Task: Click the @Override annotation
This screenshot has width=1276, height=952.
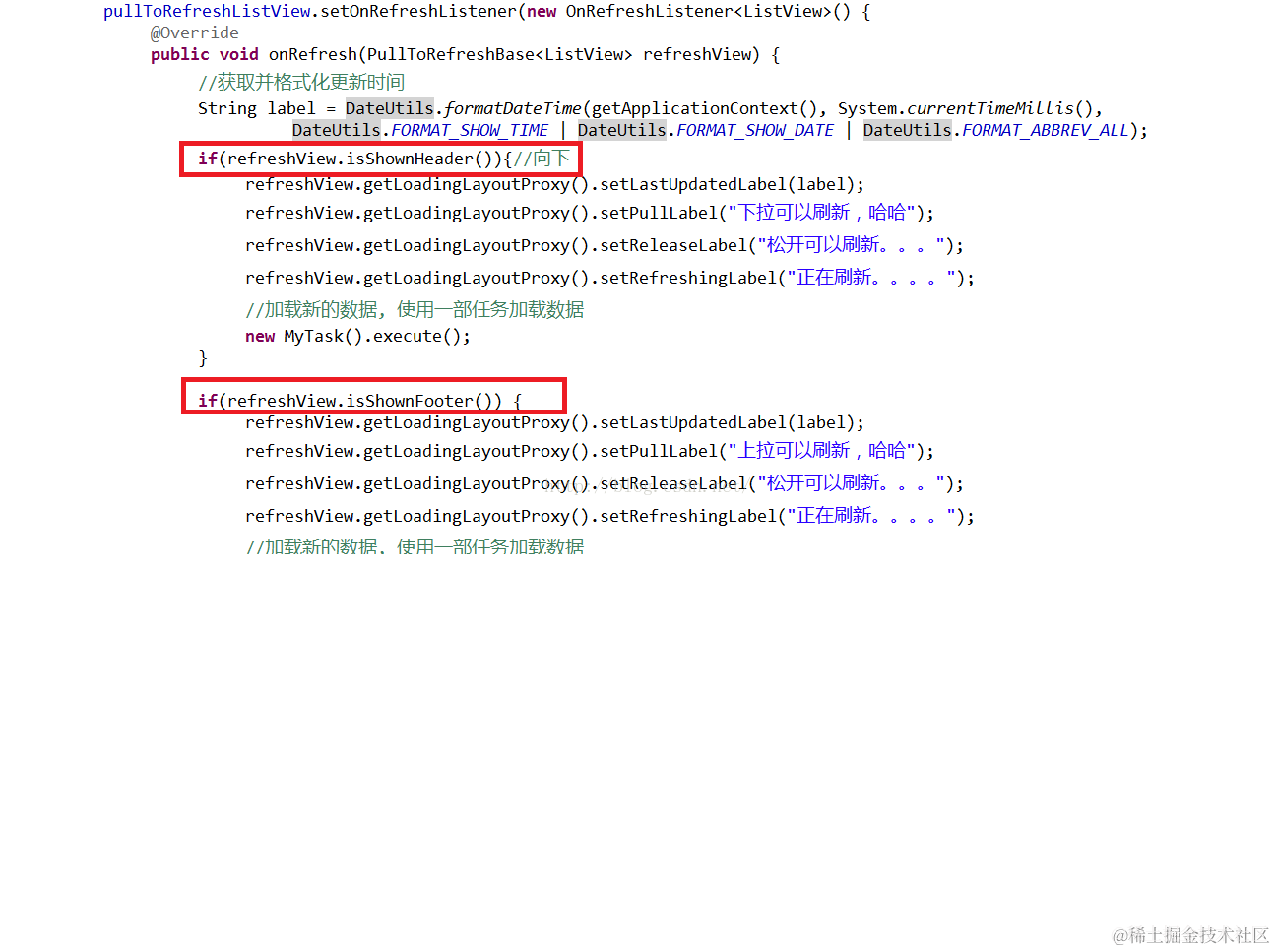Action: coord(194,33)
